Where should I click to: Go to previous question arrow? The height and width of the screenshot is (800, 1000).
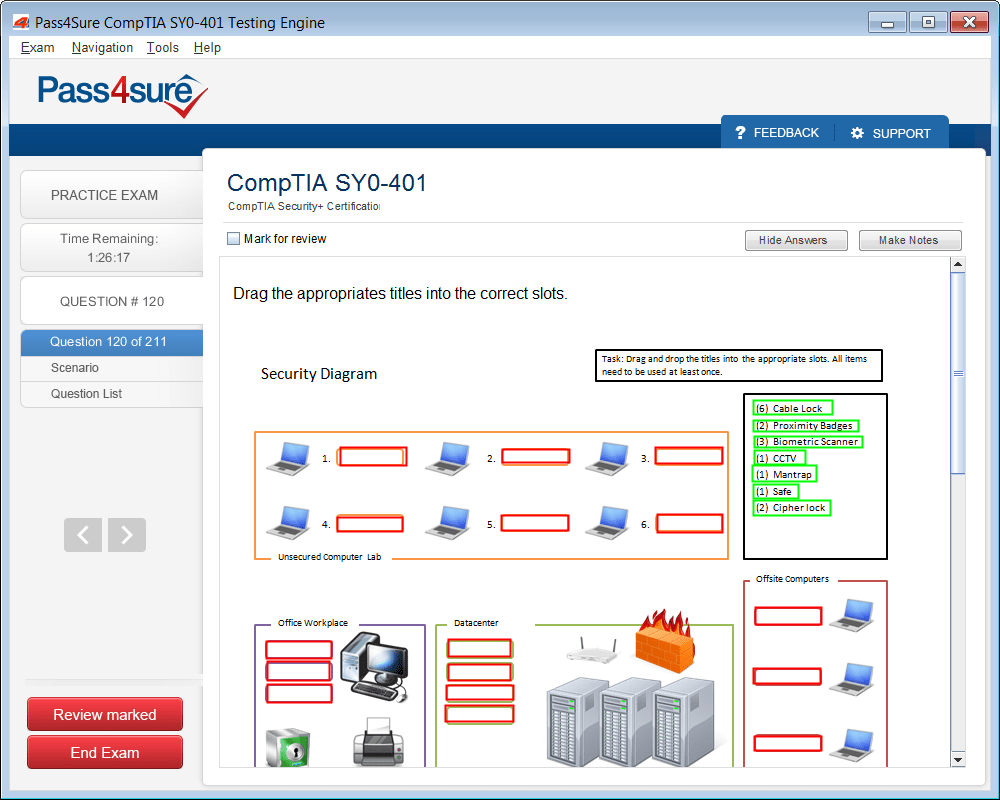point(83,535)
